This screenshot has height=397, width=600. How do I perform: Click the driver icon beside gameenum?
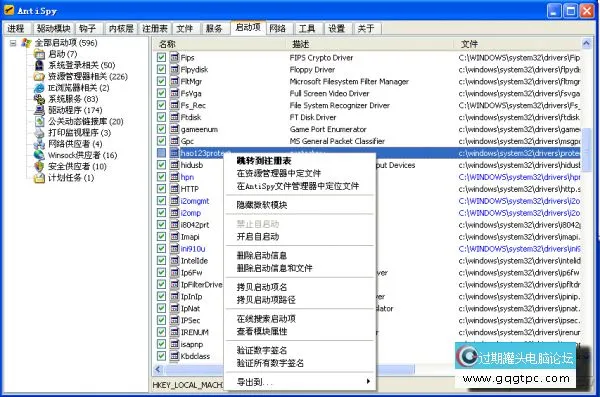(174, 129)
